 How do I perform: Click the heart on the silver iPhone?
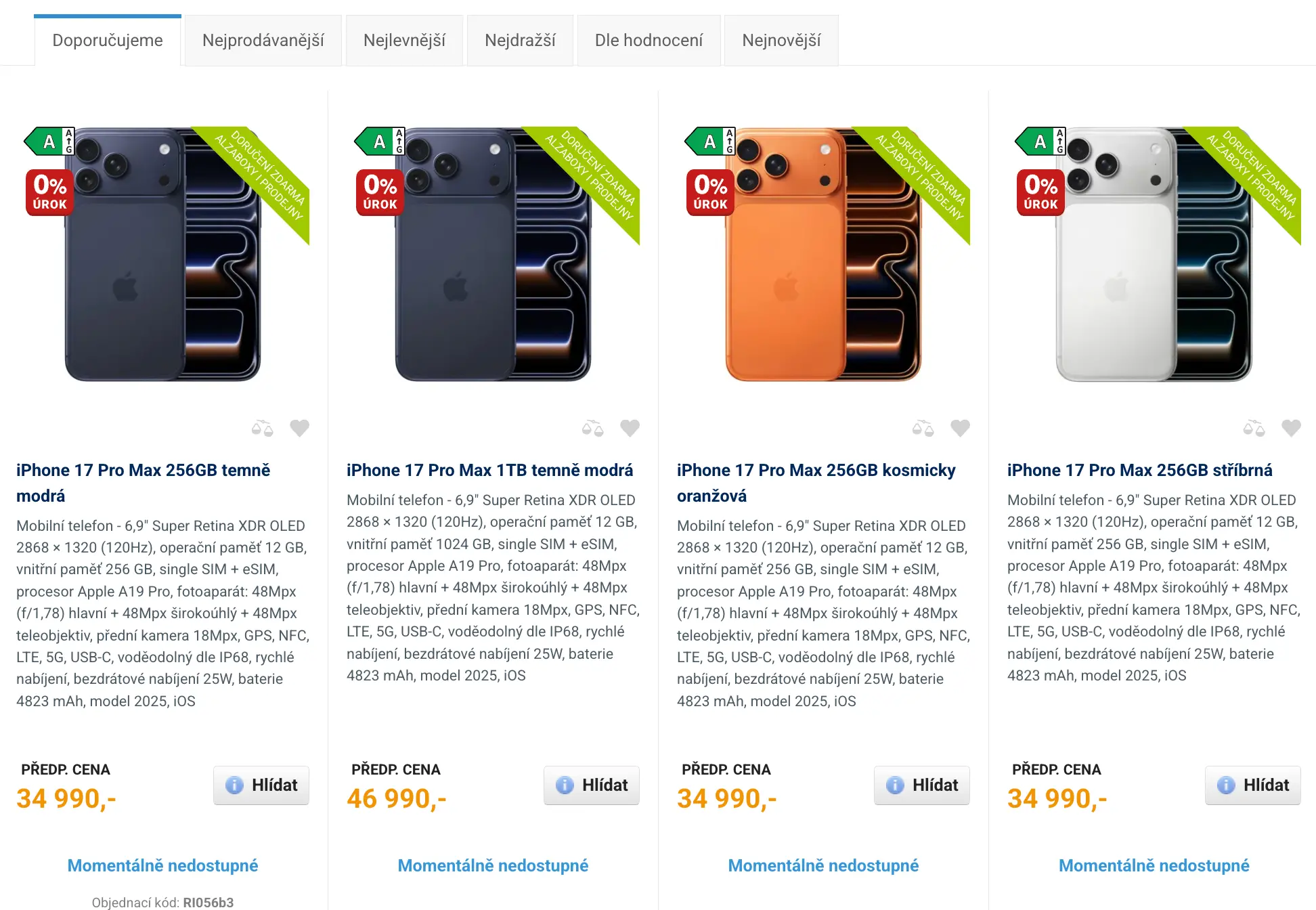[x=1292, y=428]
